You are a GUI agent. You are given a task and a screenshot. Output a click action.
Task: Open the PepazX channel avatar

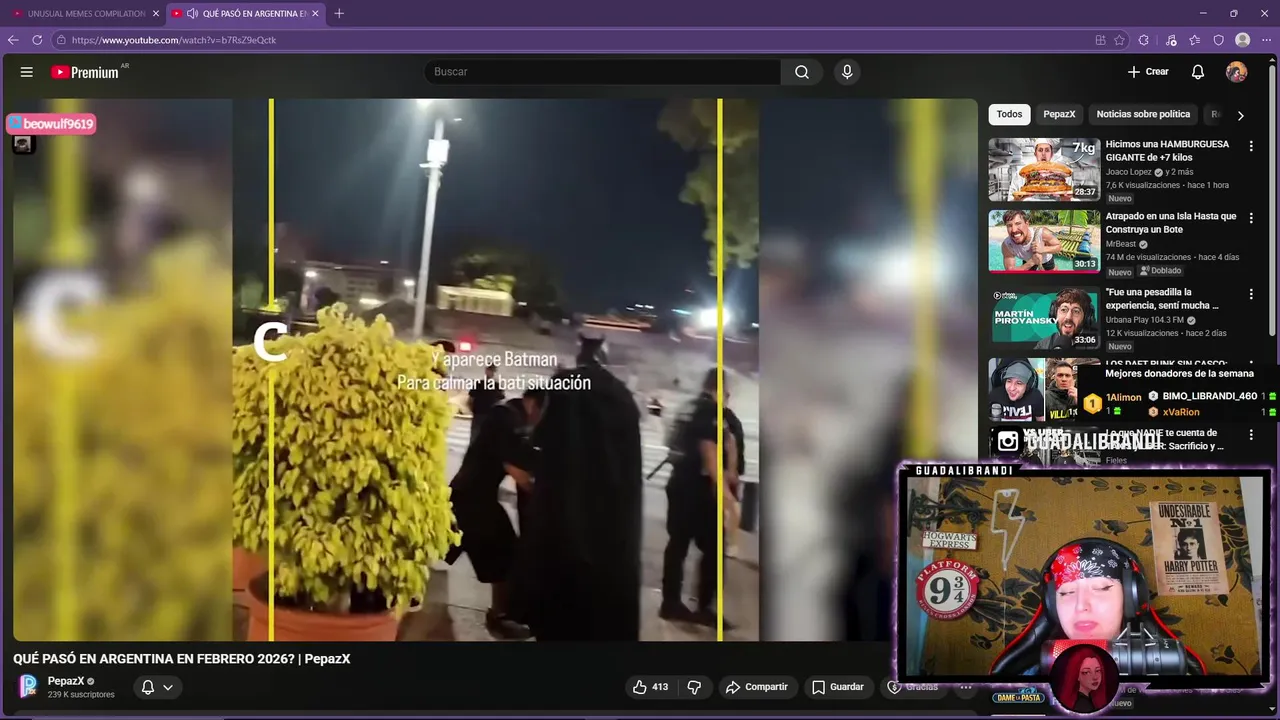point(28,686)
